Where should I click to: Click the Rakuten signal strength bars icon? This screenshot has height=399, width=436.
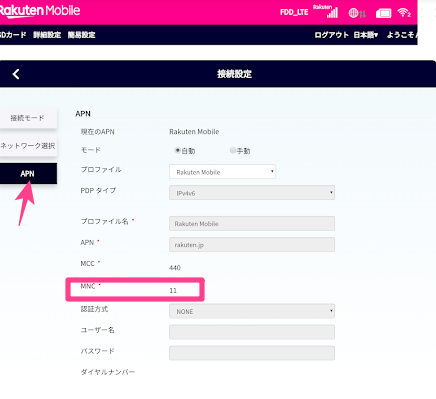click(x=326, y=11)
